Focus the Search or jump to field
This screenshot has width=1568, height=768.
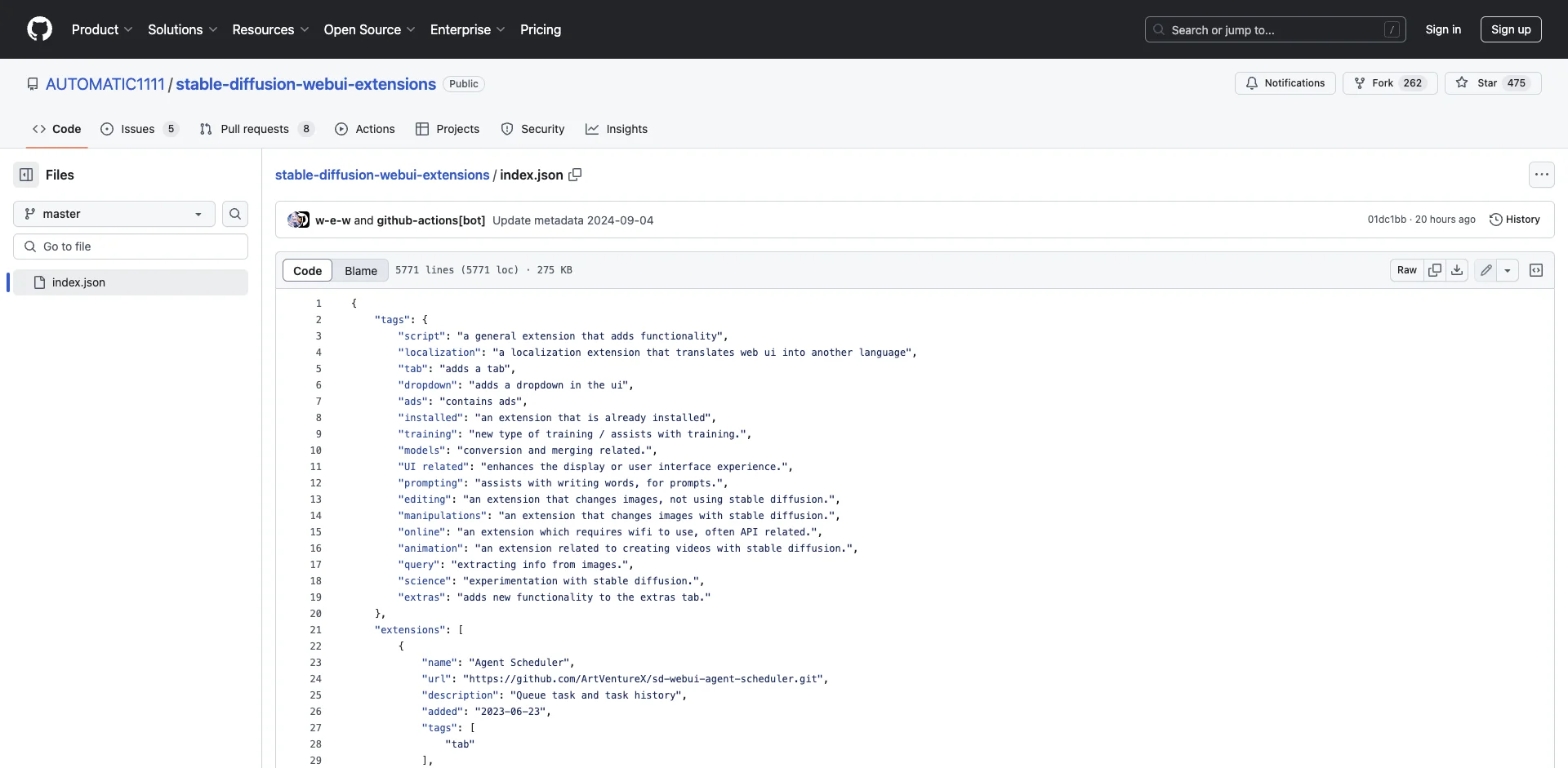[1276, 29]
